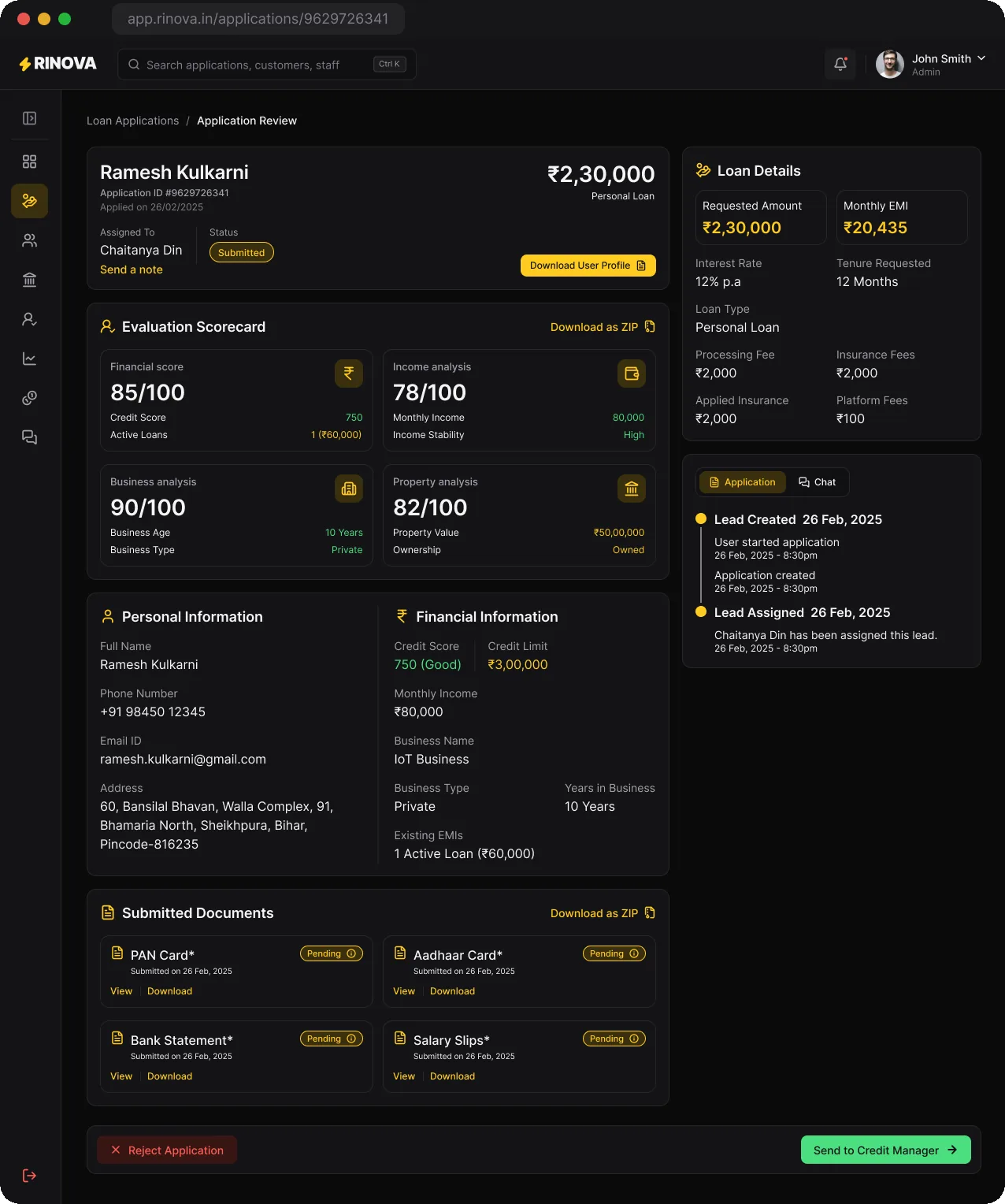Click the Lead Assigned timeline marker
Viewport: 1005px width, 1204px height.
click(701, 611)
